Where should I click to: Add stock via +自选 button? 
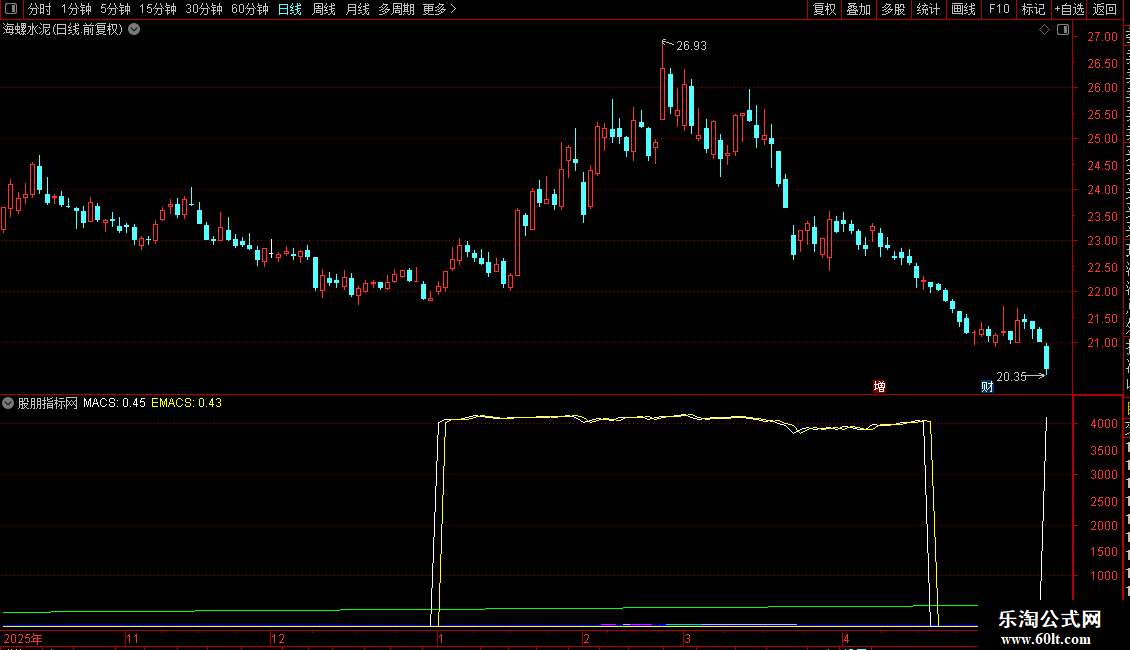coord(1069,9)
